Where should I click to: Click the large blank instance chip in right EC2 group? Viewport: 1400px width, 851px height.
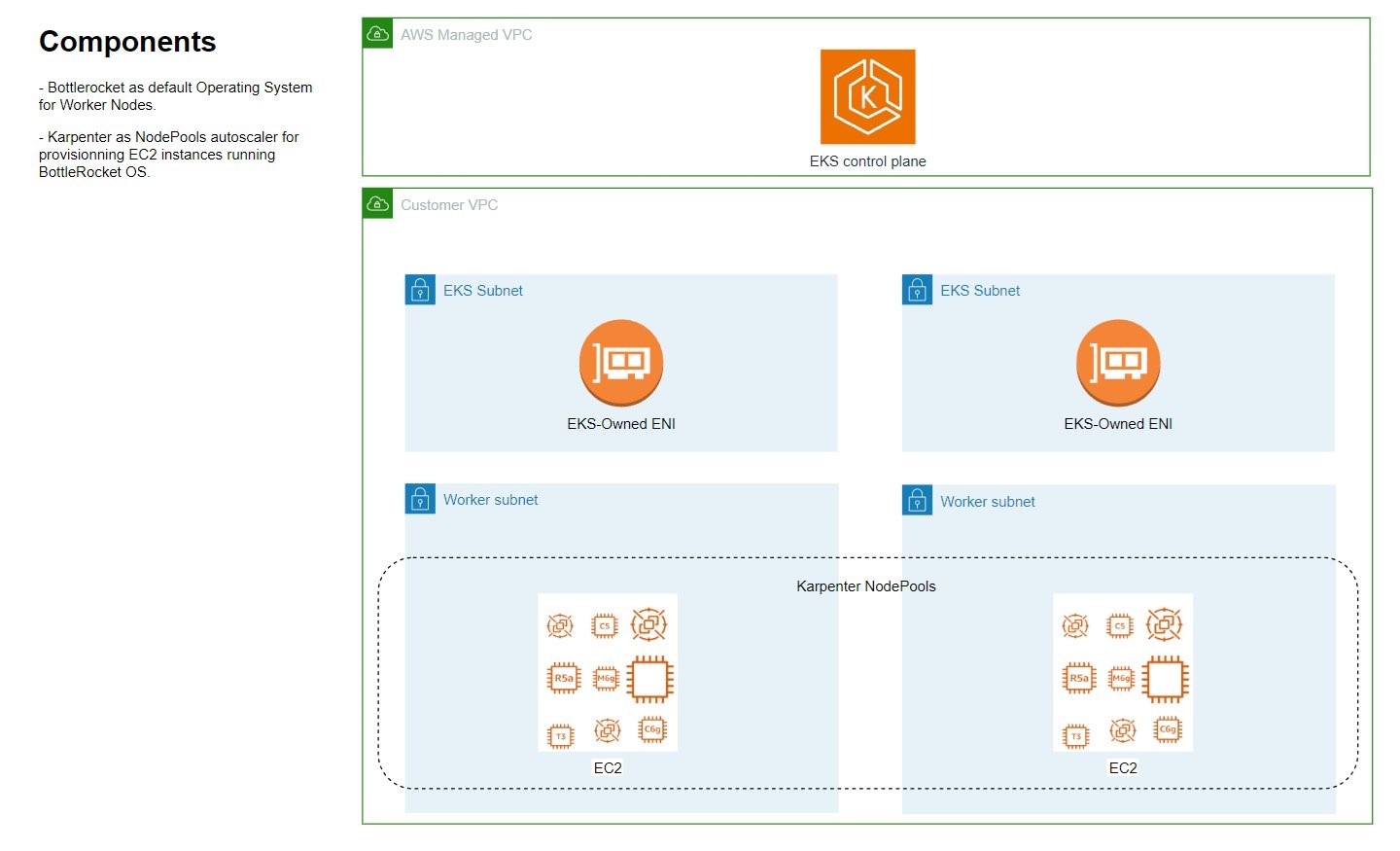[1166, 679]
